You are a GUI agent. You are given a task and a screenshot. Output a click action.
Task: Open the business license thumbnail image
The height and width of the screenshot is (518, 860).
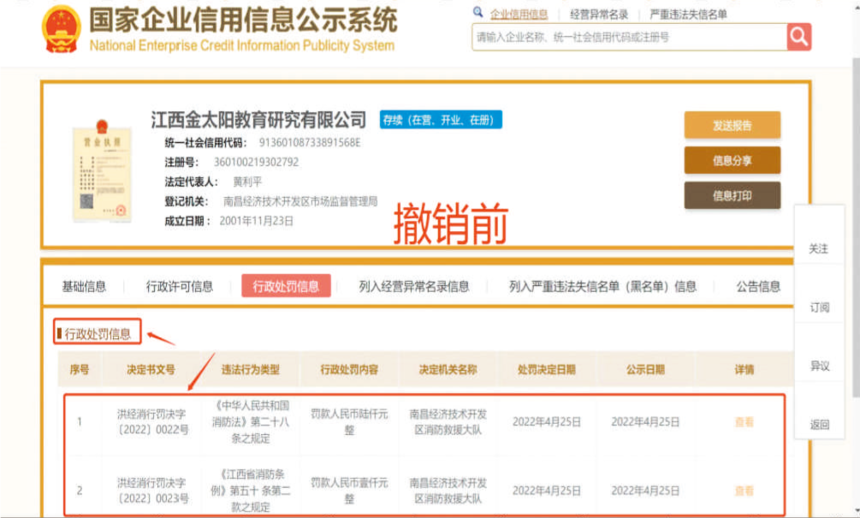coord(102,172)
